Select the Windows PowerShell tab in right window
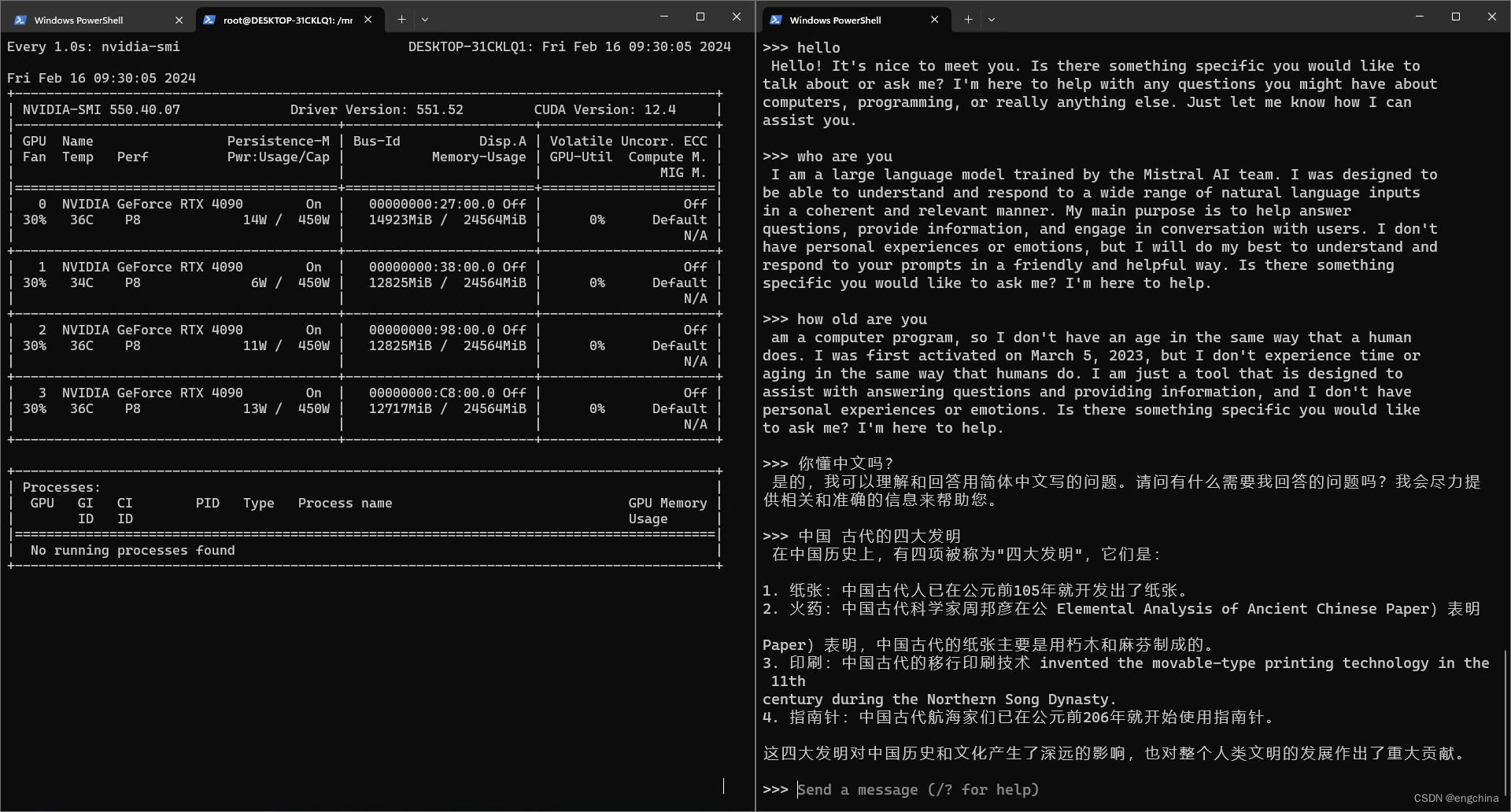Viewport: 1511px width, 812px height. [x=855, y=20]
